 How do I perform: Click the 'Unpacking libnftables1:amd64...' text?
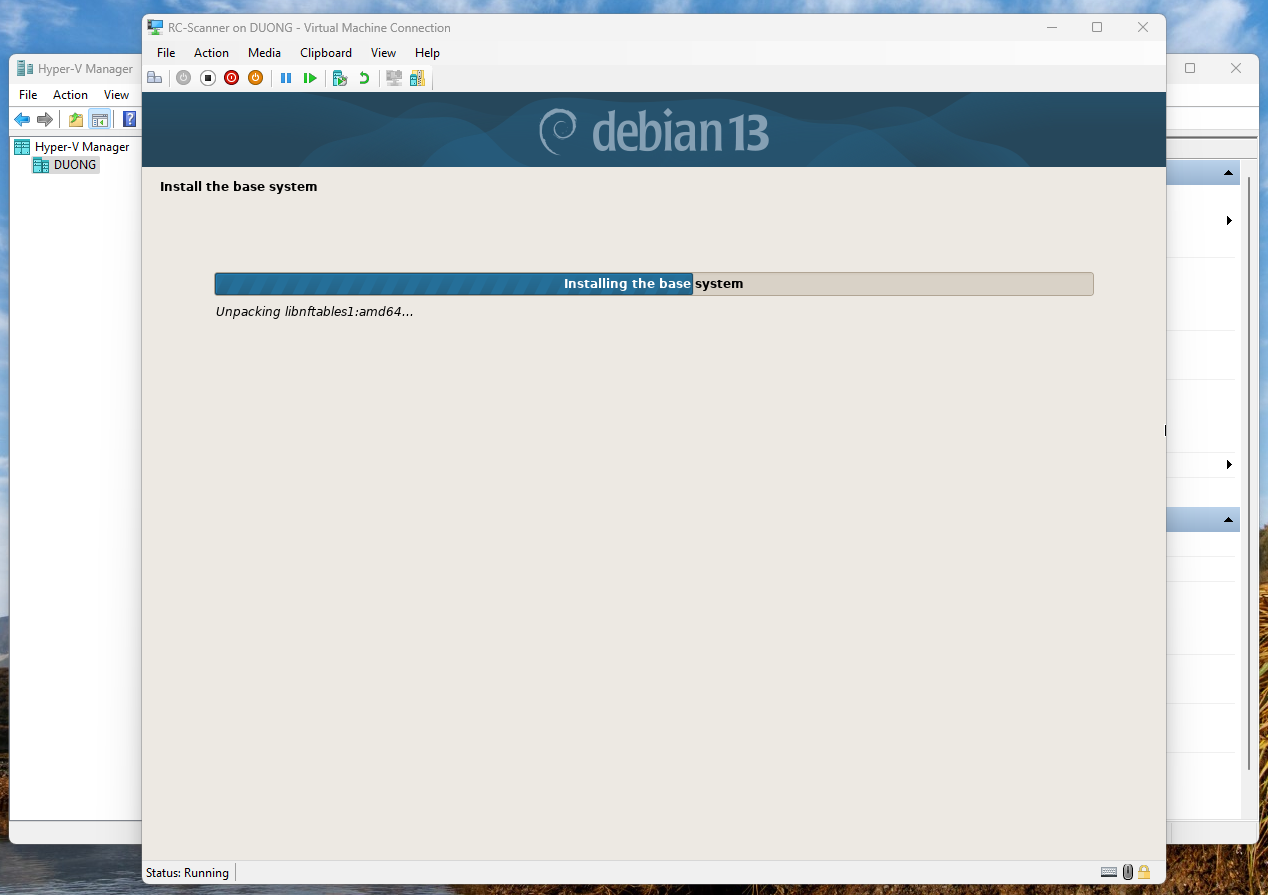(315, 312)
